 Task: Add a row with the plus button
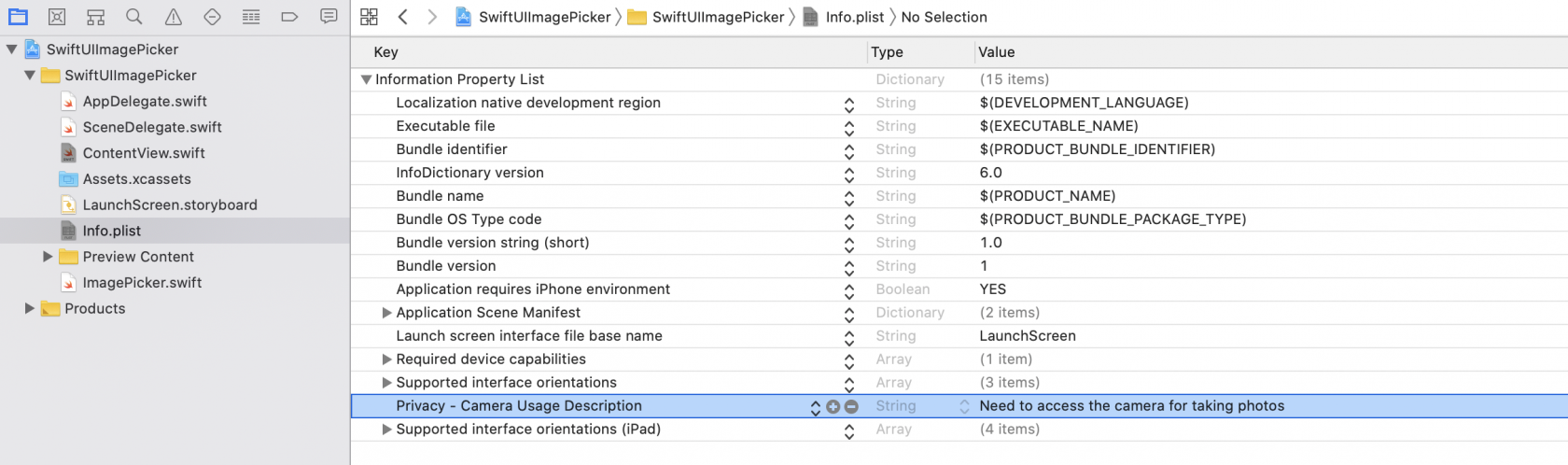833,406
